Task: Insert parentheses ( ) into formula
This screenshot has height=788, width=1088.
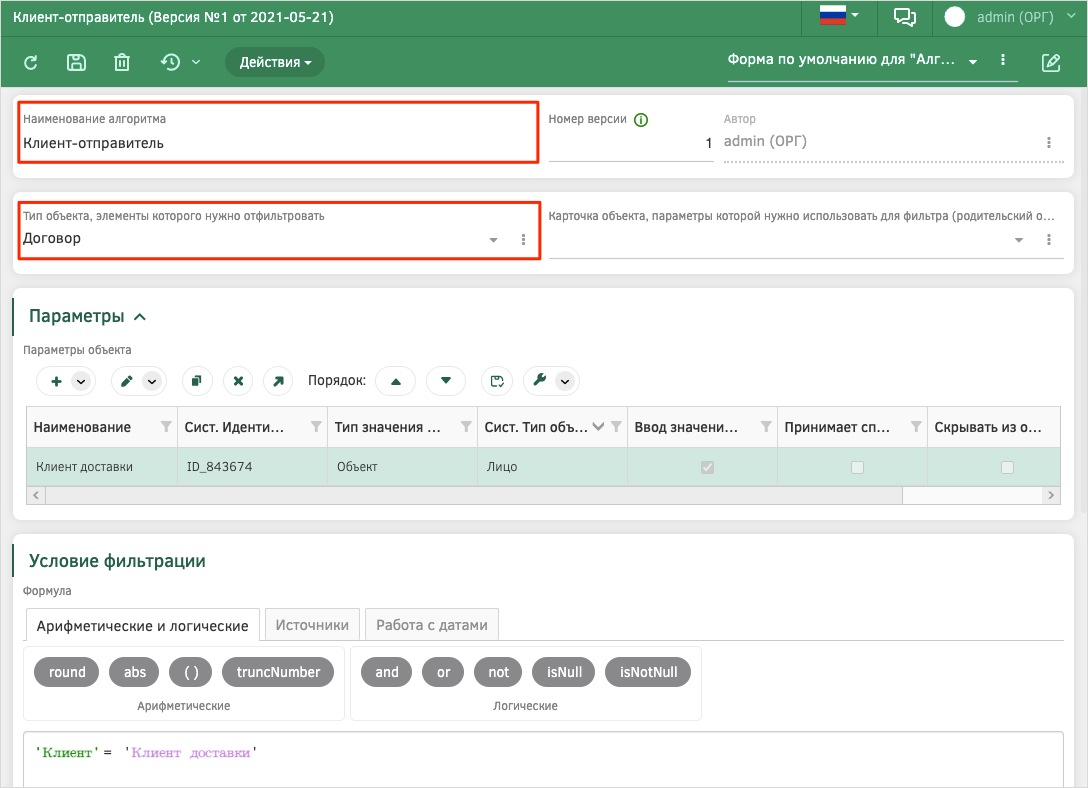Action: [x=191, y=672]
